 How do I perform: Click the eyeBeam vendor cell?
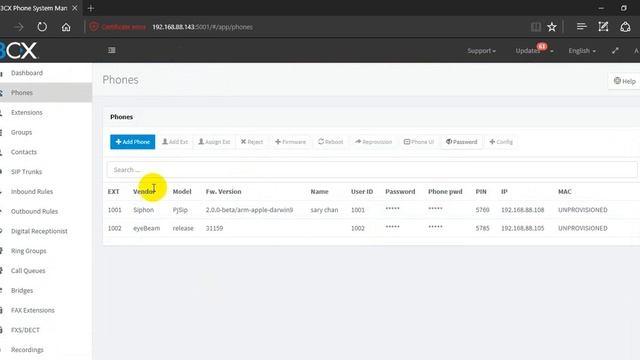[147, 228]
